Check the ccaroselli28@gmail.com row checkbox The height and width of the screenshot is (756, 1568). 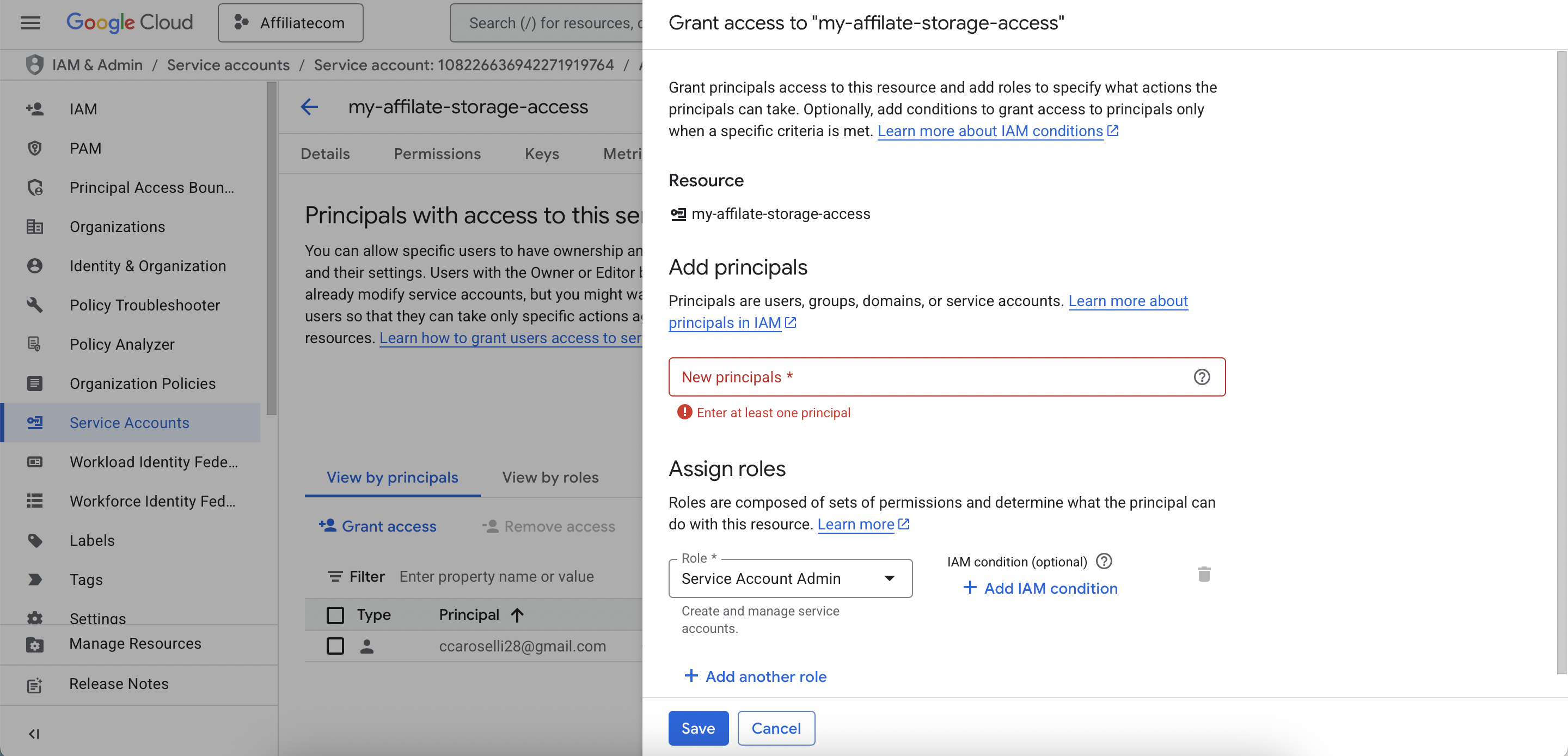coord(335,646)
